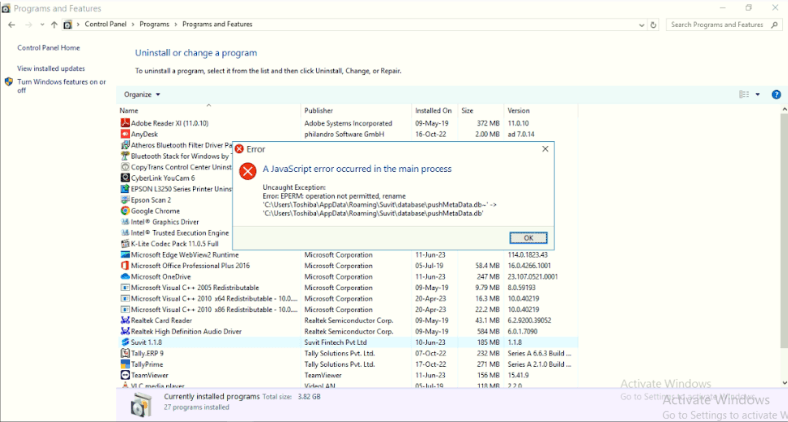Select the Microsoft Visual C++ 2010 x64 row
This screenshot has width=788, height=422.
[x=348, y=298]
